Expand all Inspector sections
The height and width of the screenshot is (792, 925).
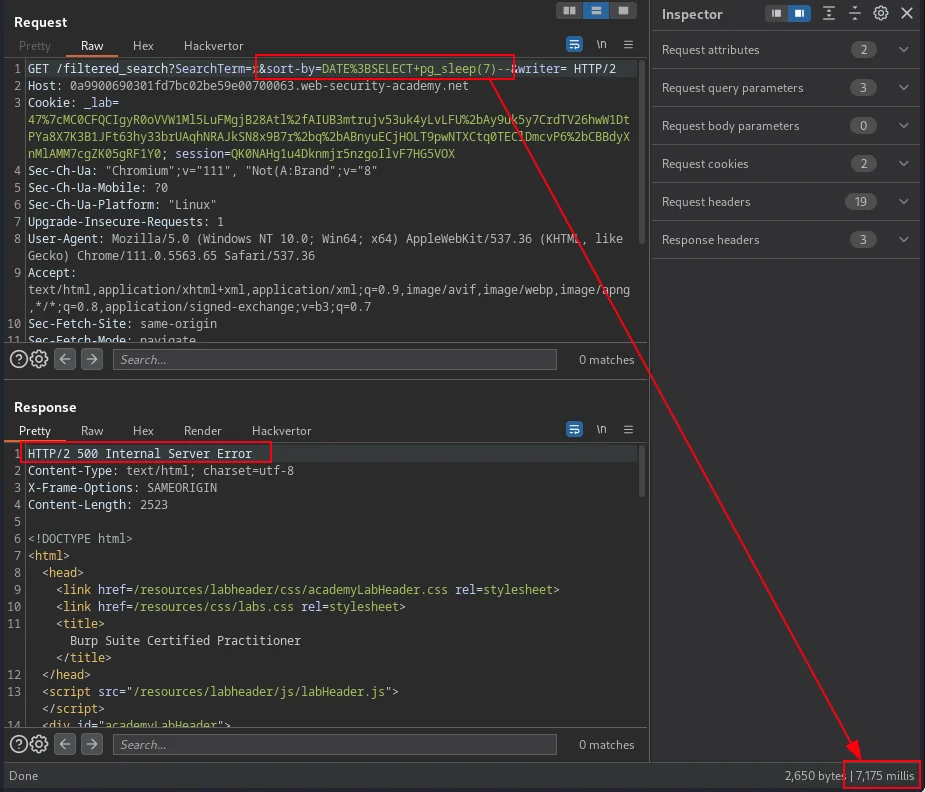(829, 14)
